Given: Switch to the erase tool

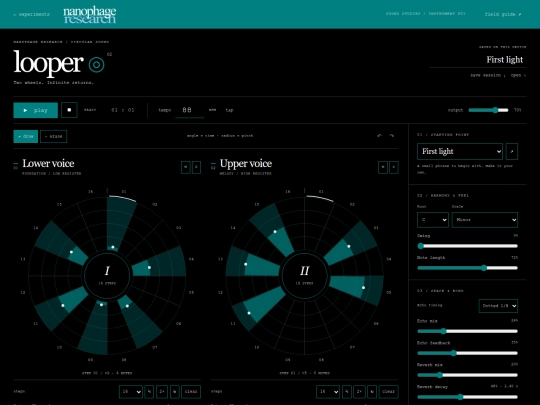Looking at the screenshot, I should [x=53, y=136].
